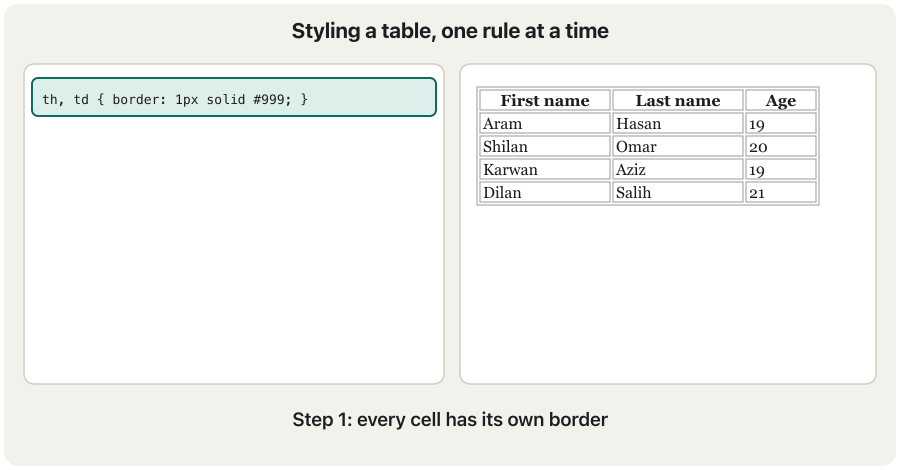
Task: Select the cell 'Omar'
Action: 678,146
